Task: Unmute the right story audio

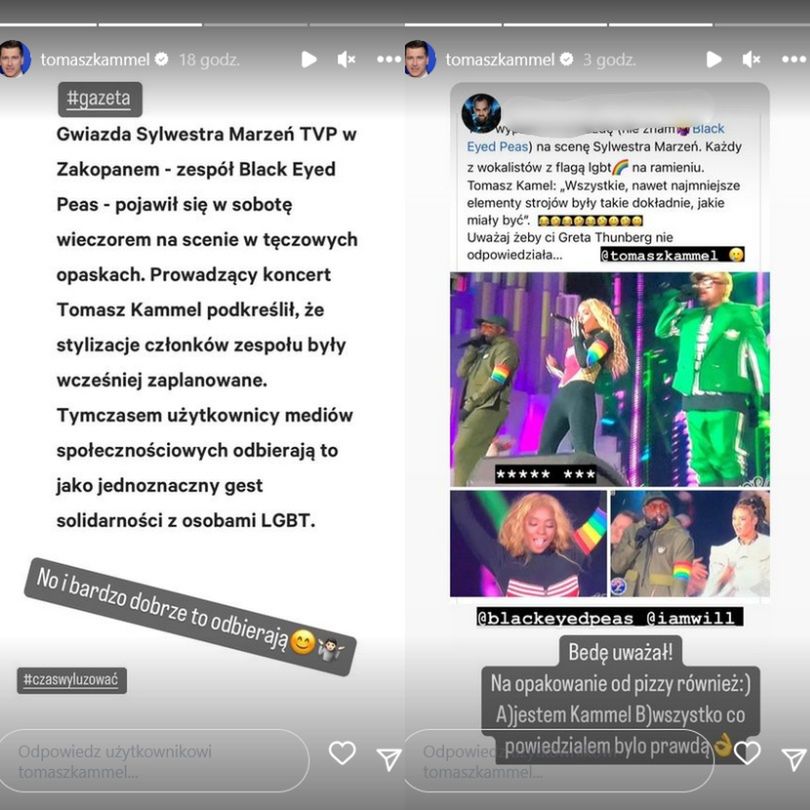Action: coord(752,60)
